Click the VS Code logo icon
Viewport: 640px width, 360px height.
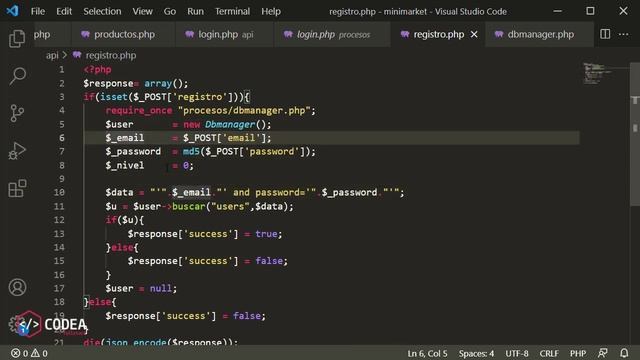click(x=12, y=11)
